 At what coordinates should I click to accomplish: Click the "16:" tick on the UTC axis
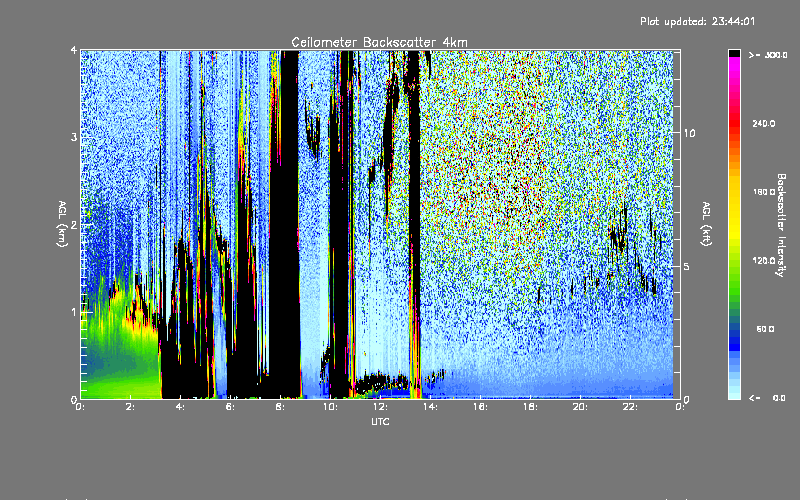[480, 407]
